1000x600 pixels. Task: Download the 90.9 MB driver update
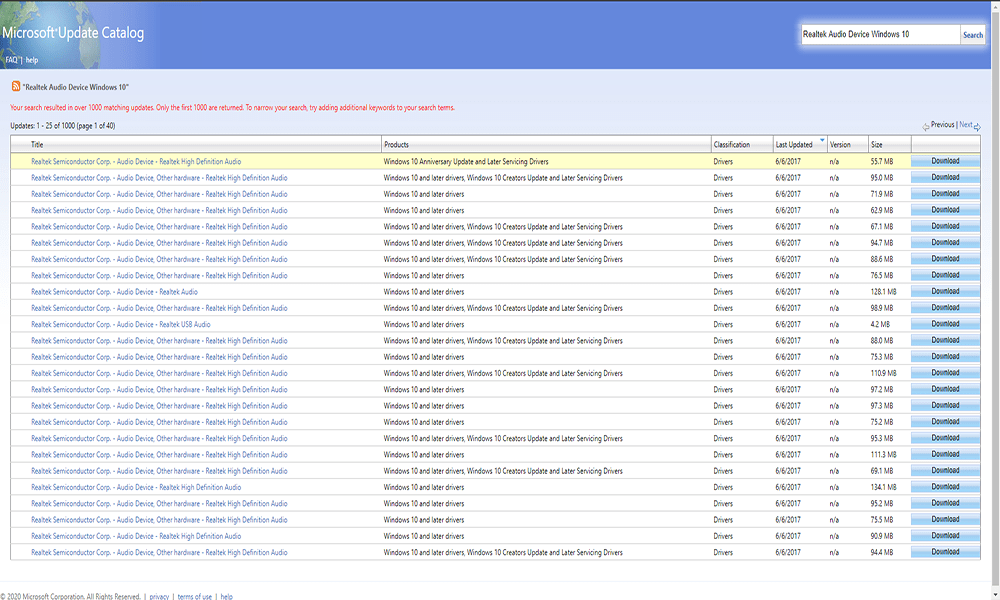coord(945,536)
